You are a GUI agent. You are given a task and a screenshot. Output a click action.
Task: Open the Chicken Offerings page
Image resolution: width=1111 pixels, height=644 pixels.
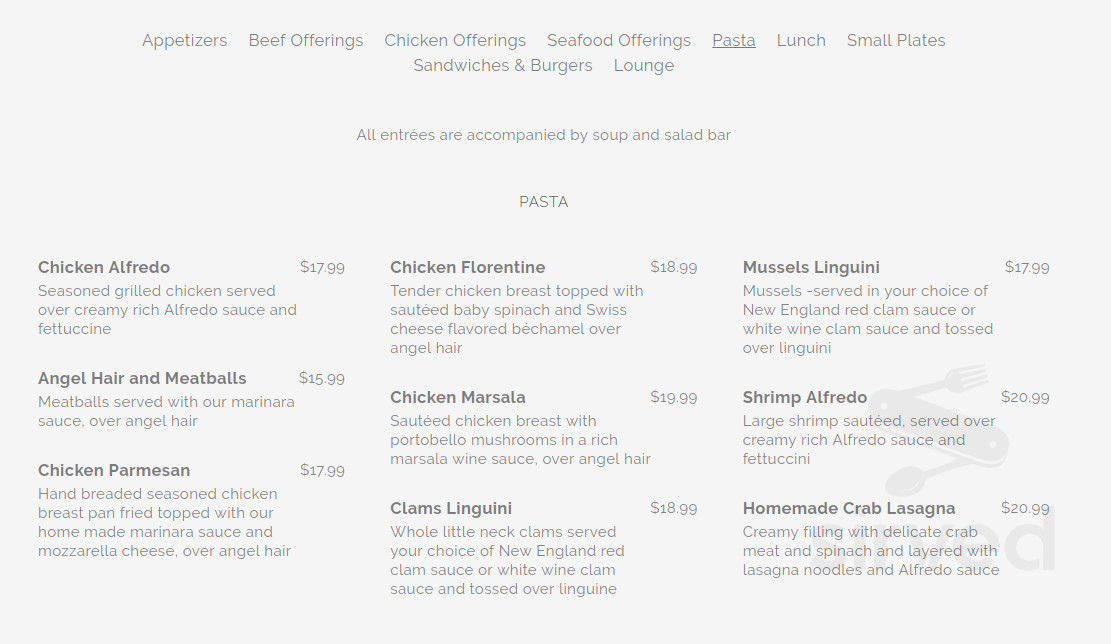[x=454, y=40]
